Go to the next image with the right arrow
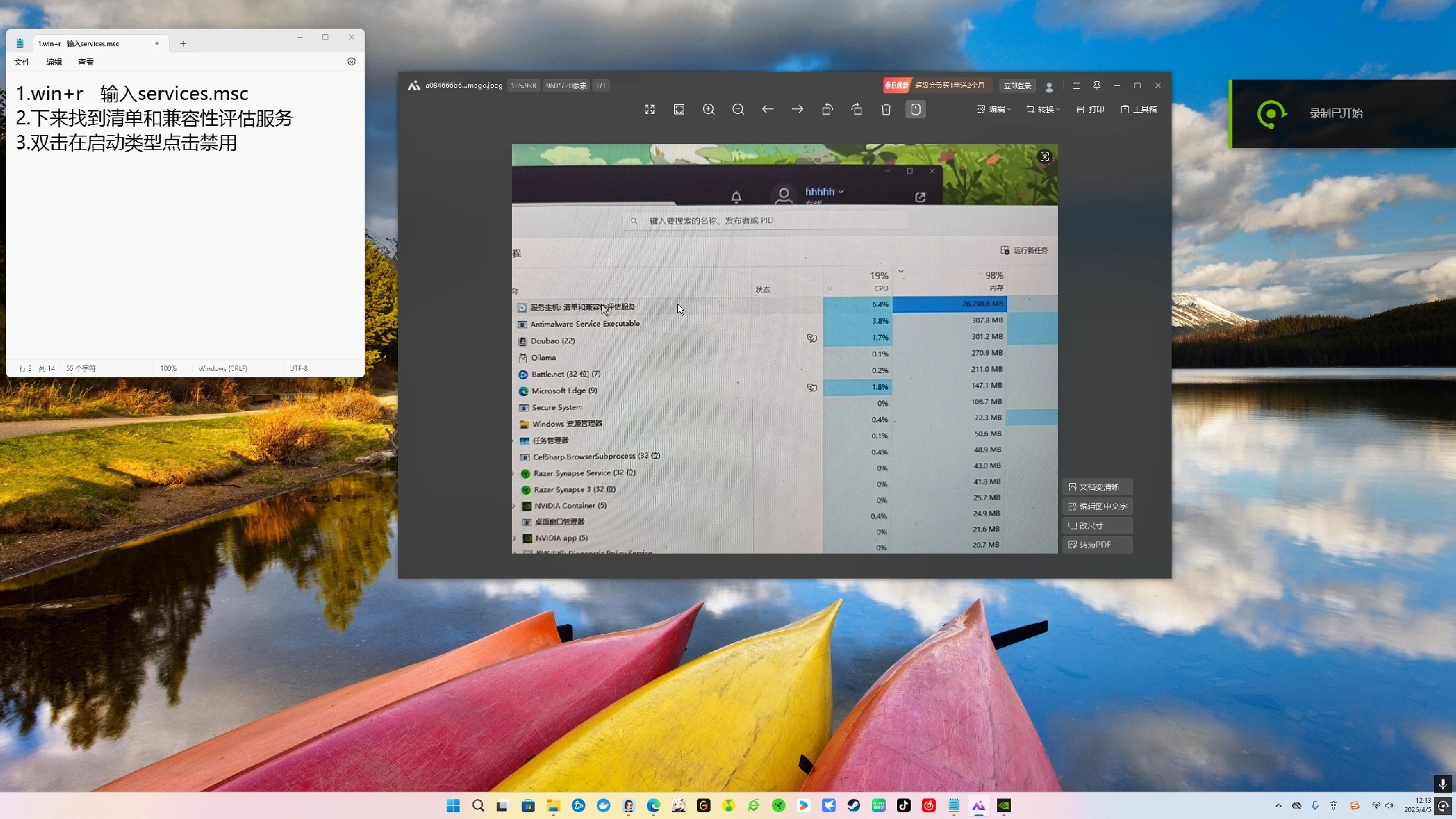The height and width of the screenshot is (819, 1456). (797, 109)
